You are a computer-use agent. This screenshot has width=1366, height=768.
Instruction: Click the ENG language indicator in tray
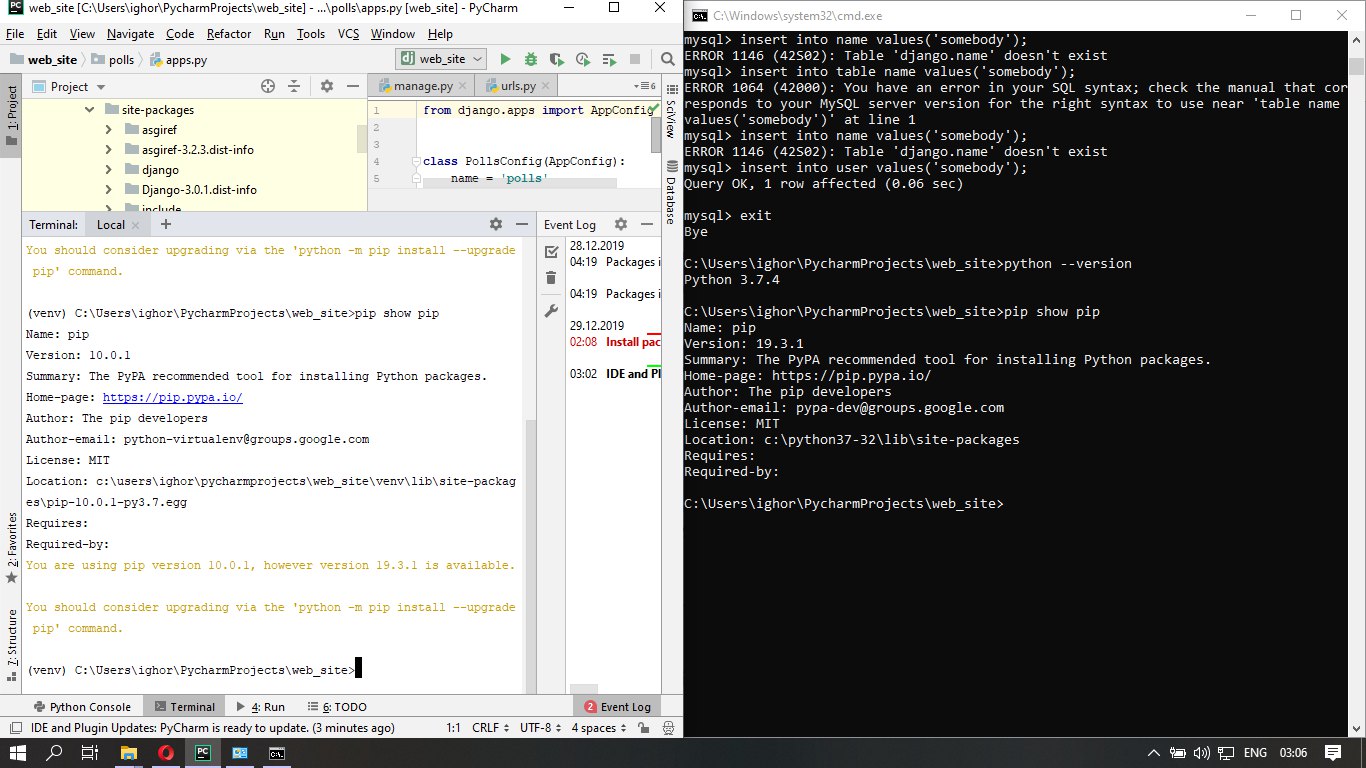pyautogui.click(x=1255, y=753)
